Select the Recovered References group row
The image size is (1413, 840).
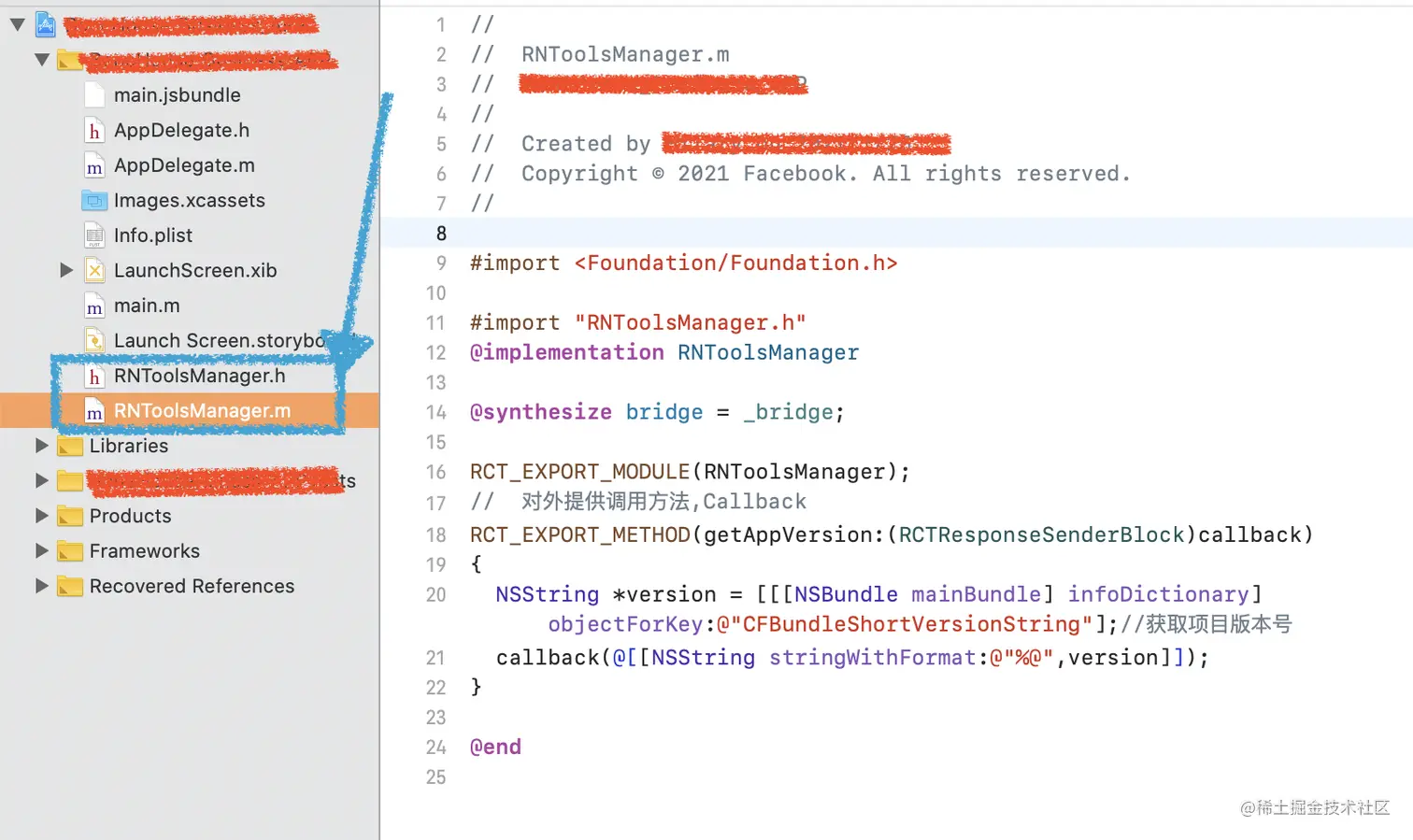(x=192, y=586)
